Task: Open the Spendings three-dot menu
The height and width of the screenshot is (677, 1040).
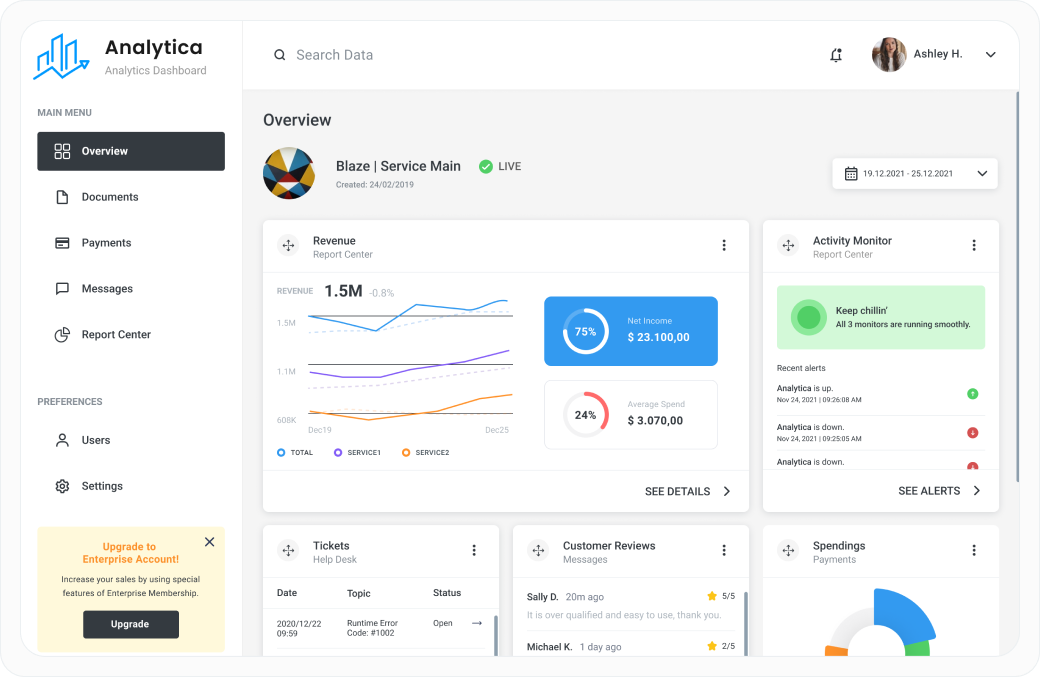Action: (974, 550)
